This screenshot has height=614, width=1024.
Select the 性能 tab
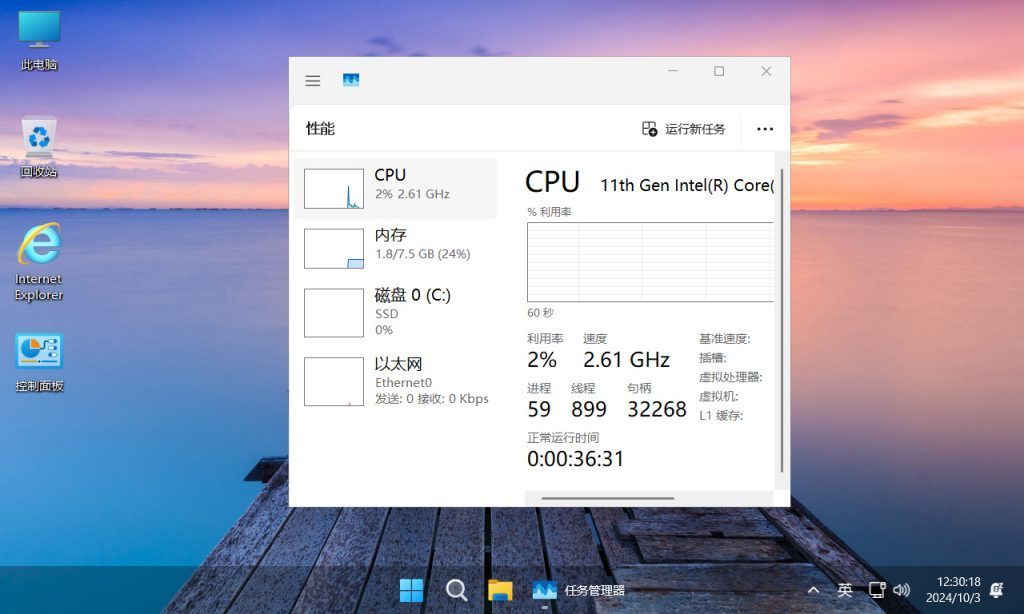tap(320, 129)
